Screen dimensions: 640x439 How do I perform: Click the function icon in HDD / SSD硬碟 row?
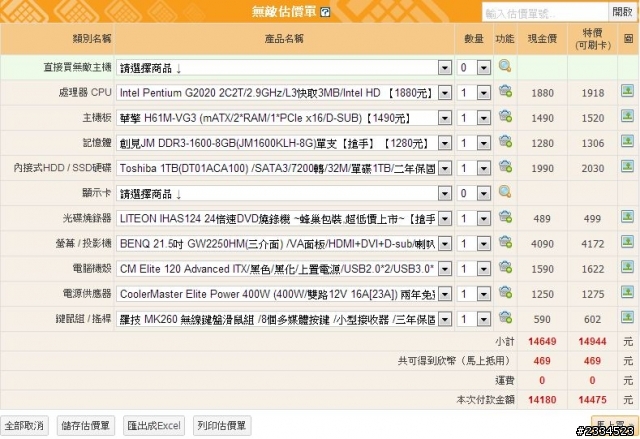point(505,166)
